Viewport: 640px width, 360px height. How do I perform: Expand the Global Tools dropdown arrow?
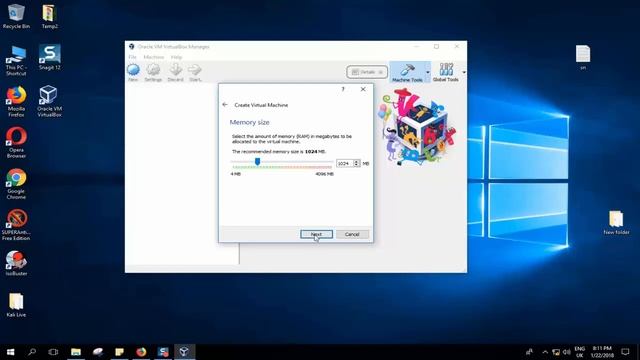click(x=464, y=73)
